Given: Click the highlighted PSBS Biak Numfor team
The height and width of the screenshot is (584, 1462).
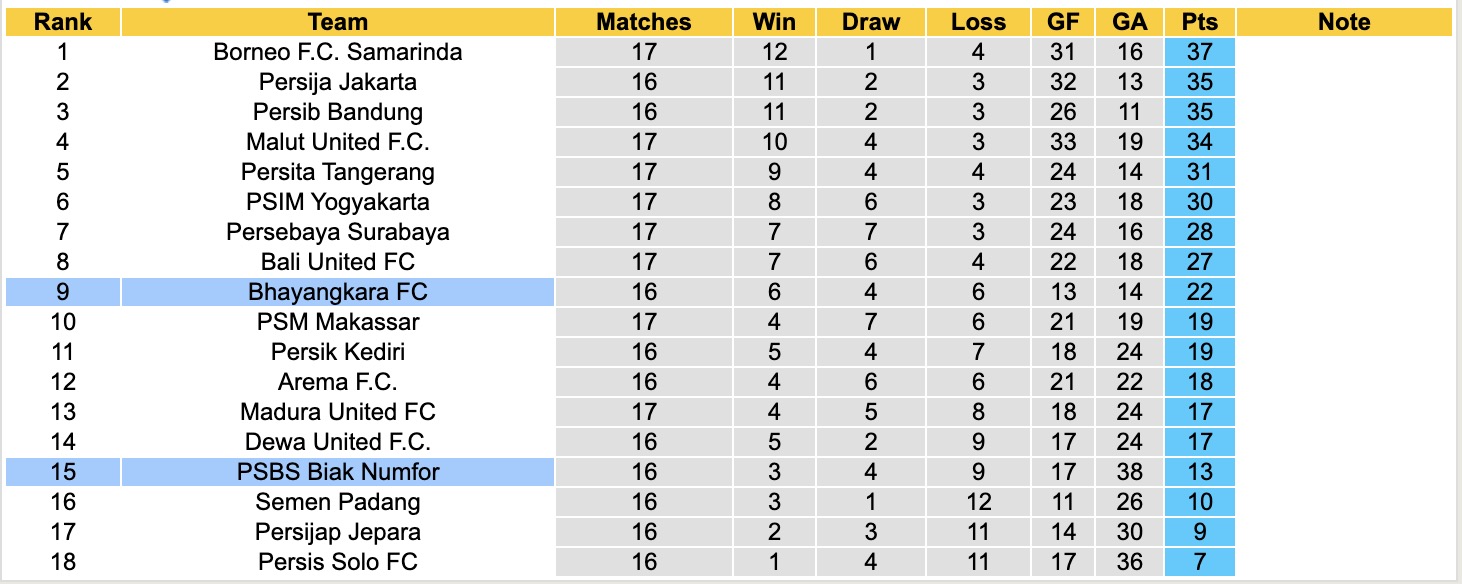Looking at the screenshot, I should pyautogui.click(x=338, y=472).
